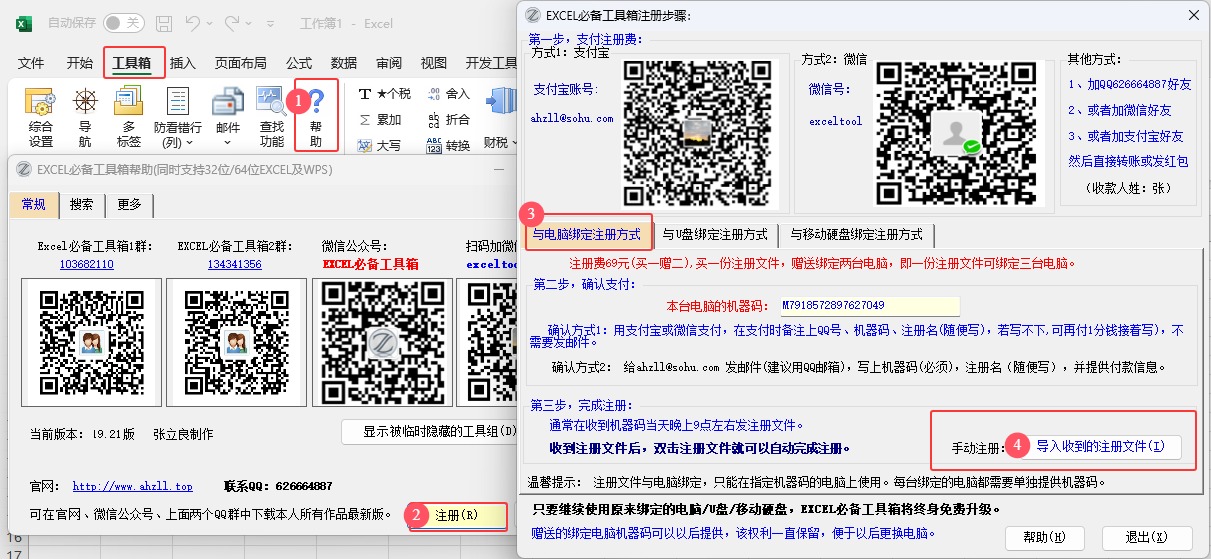The width and height of the screenshot is (1211, 559).
Task: Click the Undo arrow icon
Action: tap(194, 23)
